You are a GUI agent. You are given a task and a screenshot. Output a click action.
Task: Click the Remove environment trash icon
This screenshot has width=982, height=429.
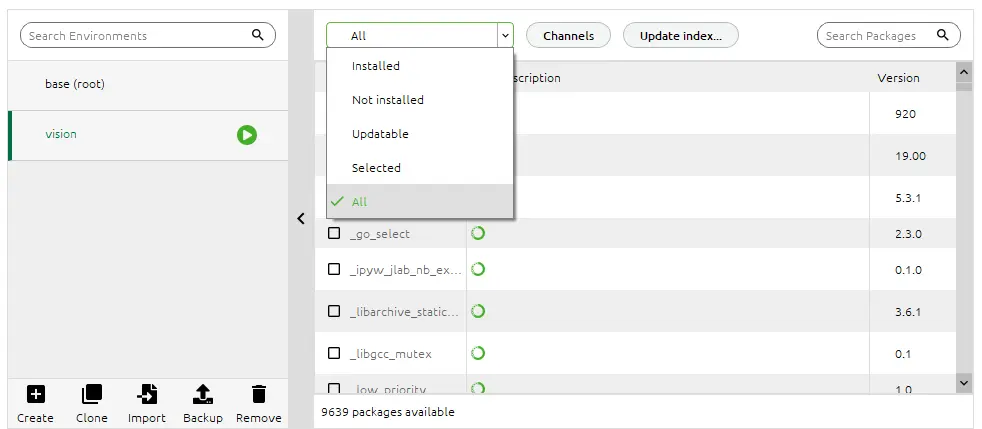pos(259,394)
